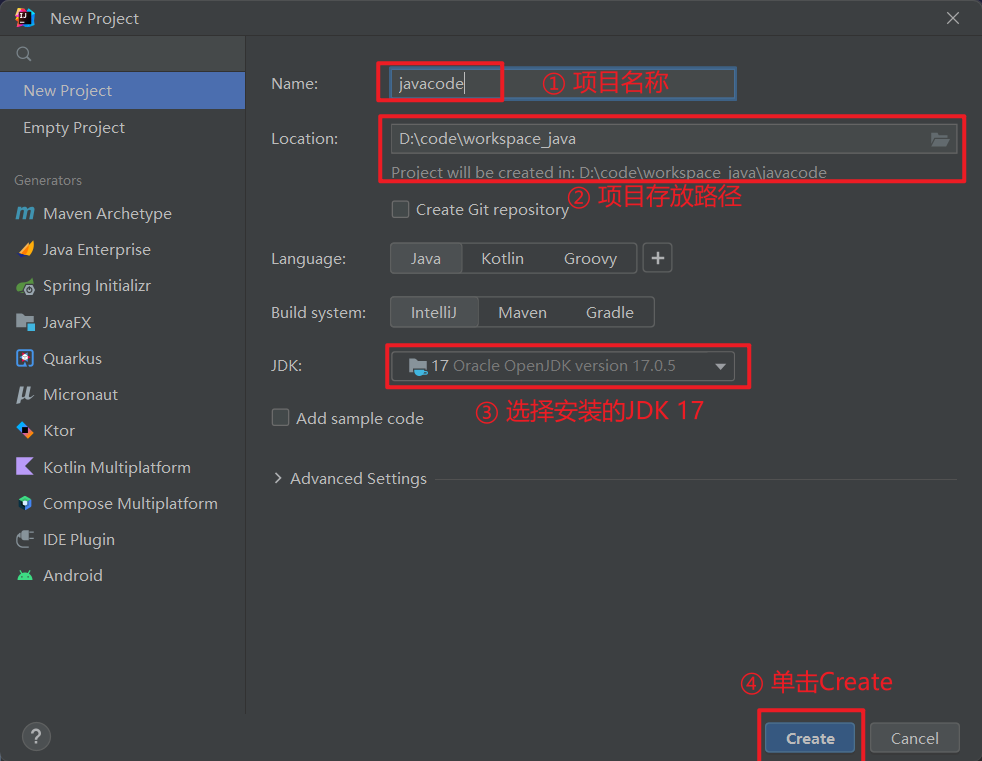982x761 pixels.
Task: Browse for location with the folder icon
Action: point(939,139)
